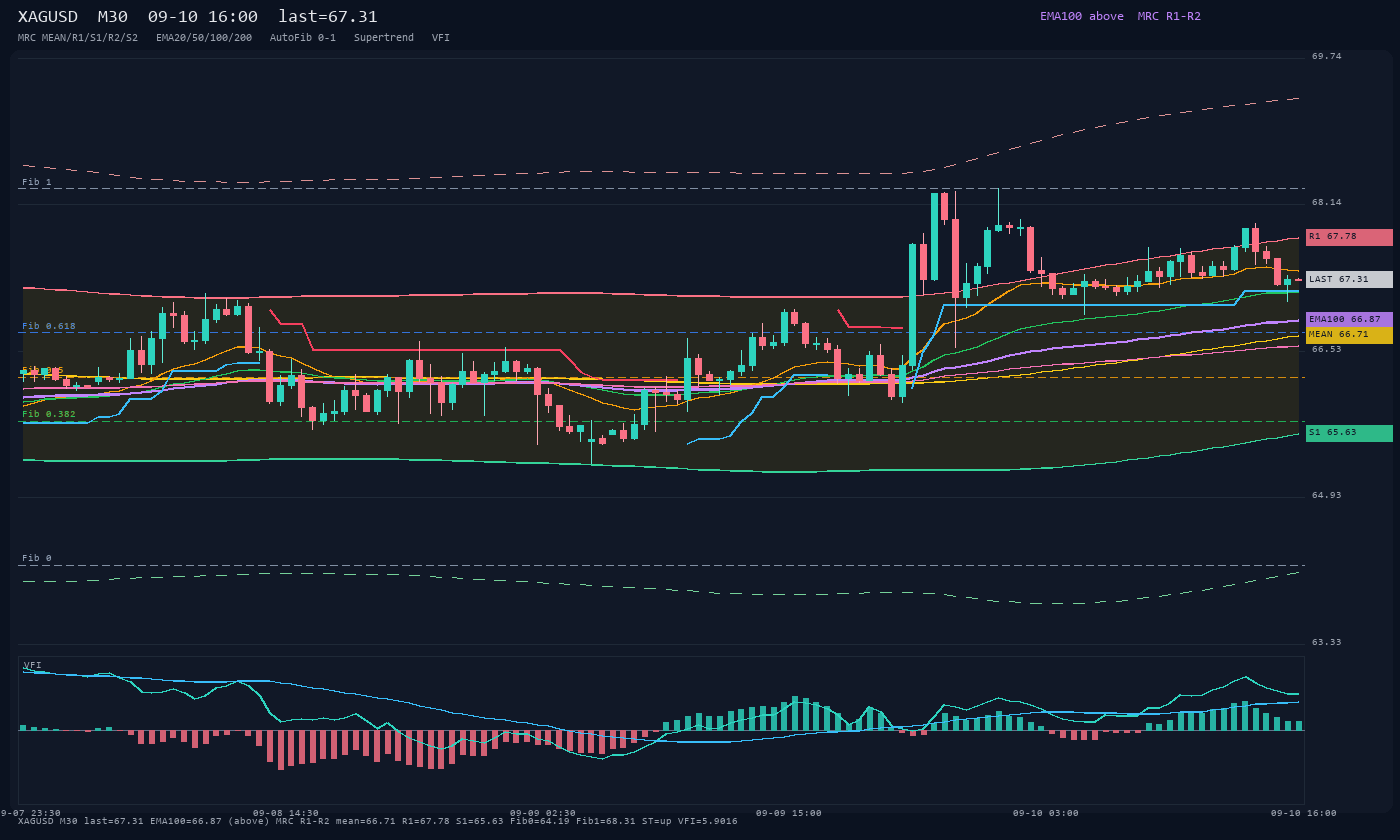1400x840 pixels.
Task: Click the 09-09 02:30 time axis label
Action: click(543, 813)
